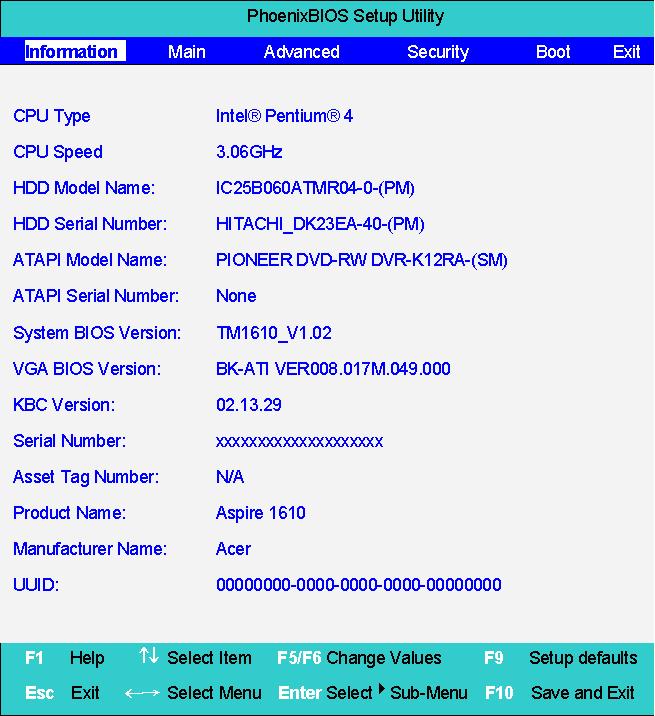The height and width of the screenshot is (716, 655).
Task: Select the Information tab
Action: tap(75, 51)
